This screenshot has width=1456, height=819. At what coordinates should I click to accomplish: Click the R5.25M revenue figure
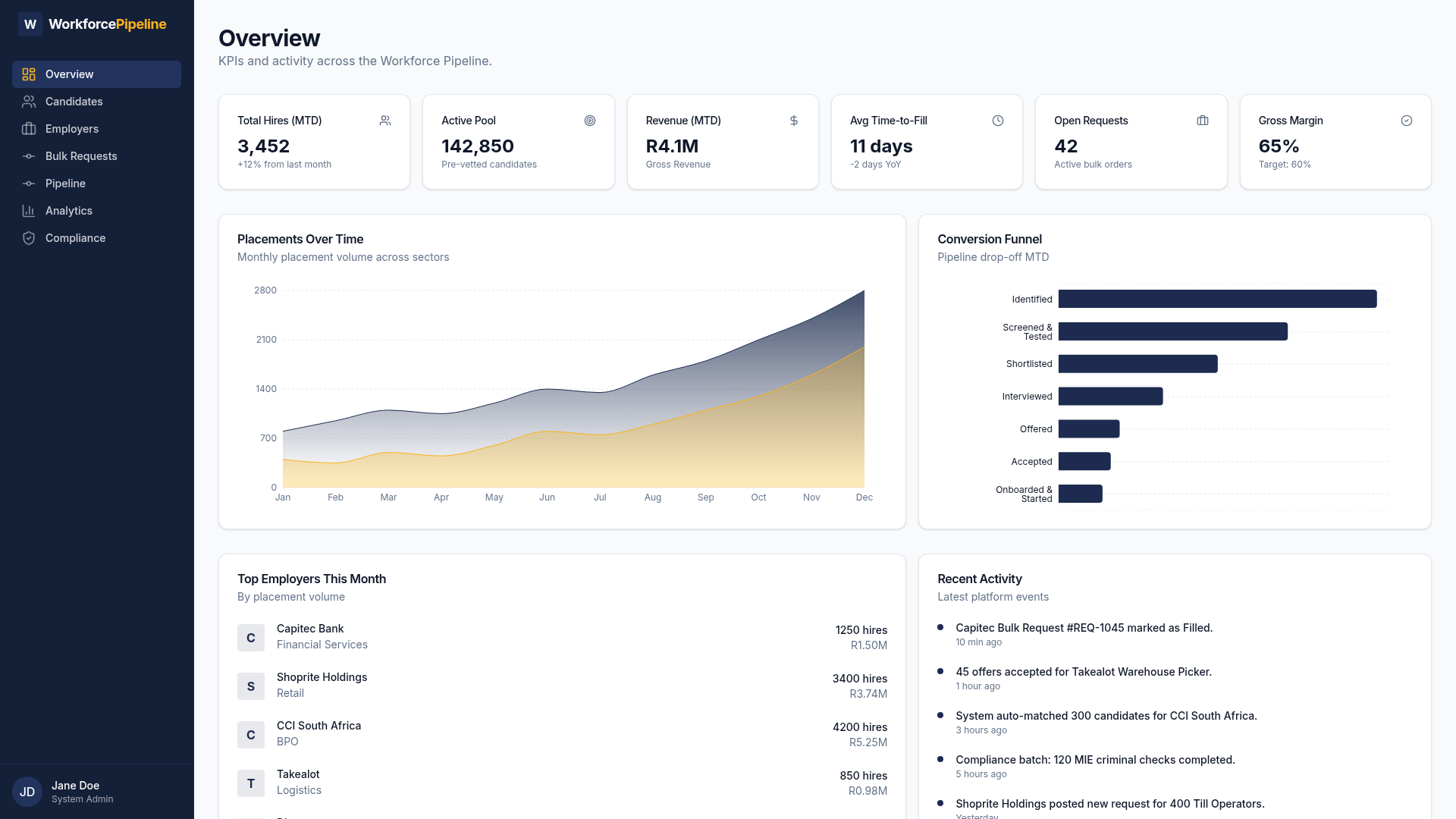(868, 742)
